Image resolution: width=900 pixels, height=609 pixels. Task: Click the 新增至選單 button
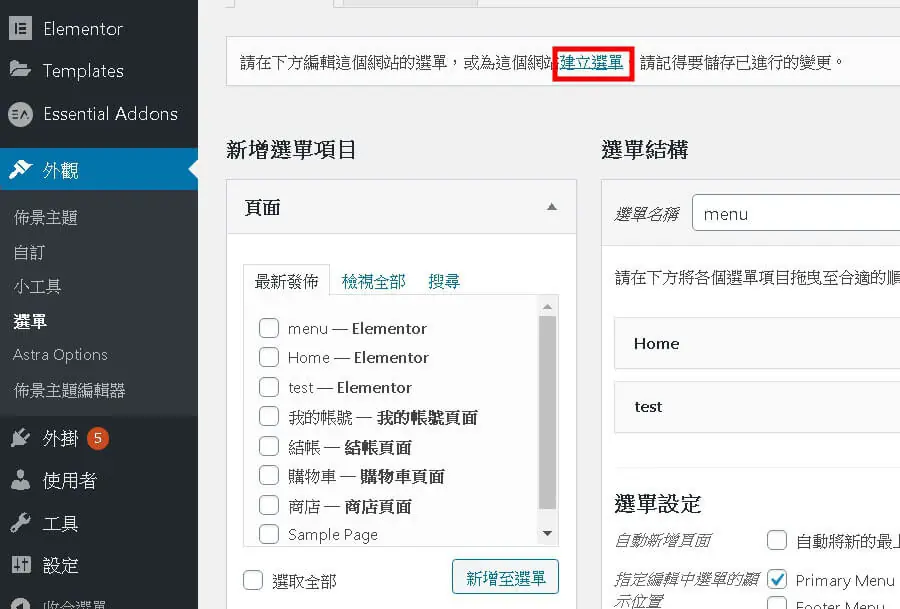point(505,577)
